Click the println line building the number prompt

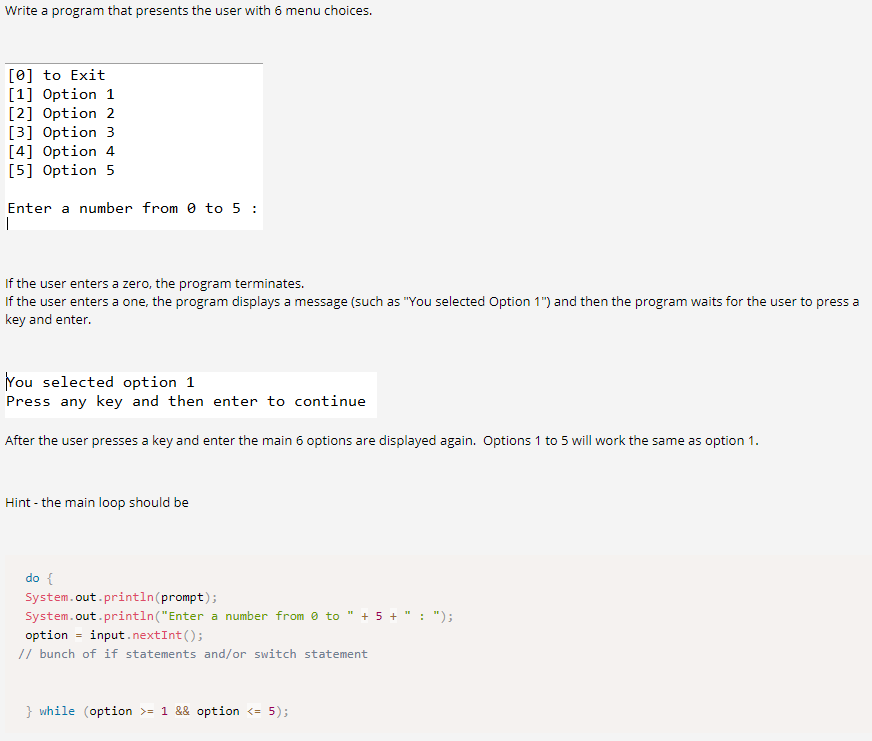pos(238,615)
